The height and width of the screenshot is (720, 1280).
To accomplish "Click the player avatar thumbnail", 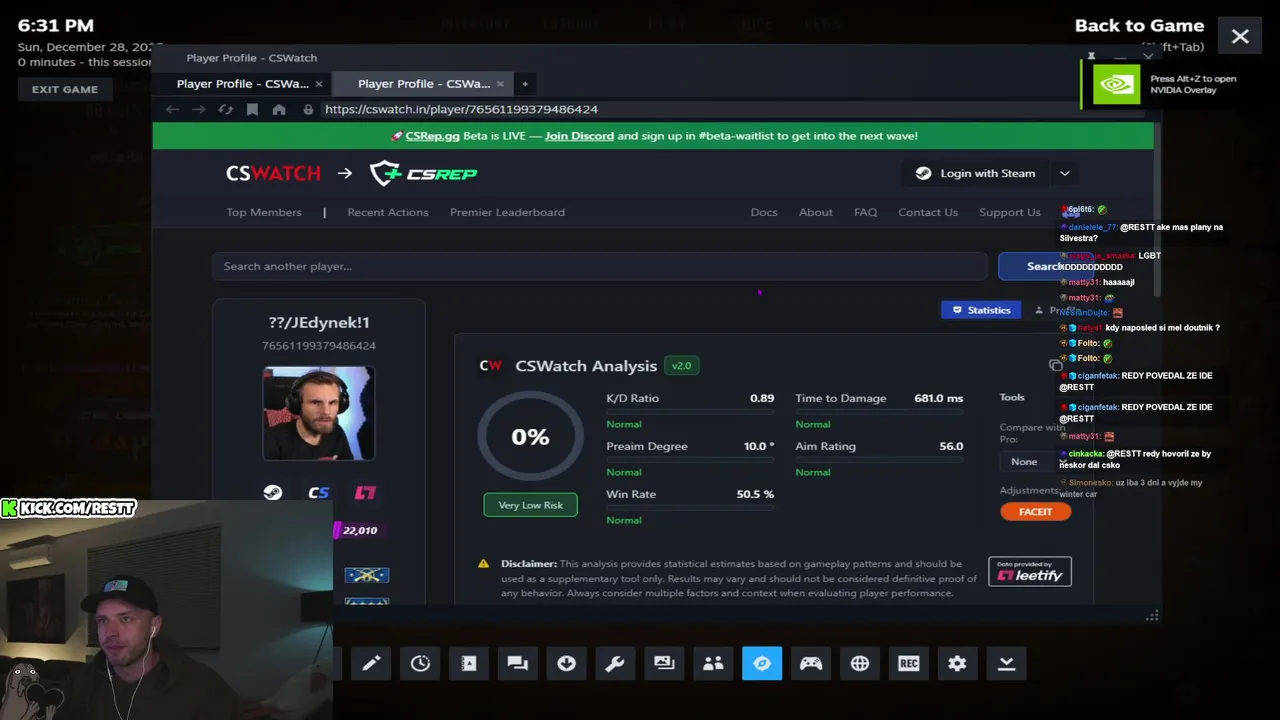I will (x=318, y=413).
